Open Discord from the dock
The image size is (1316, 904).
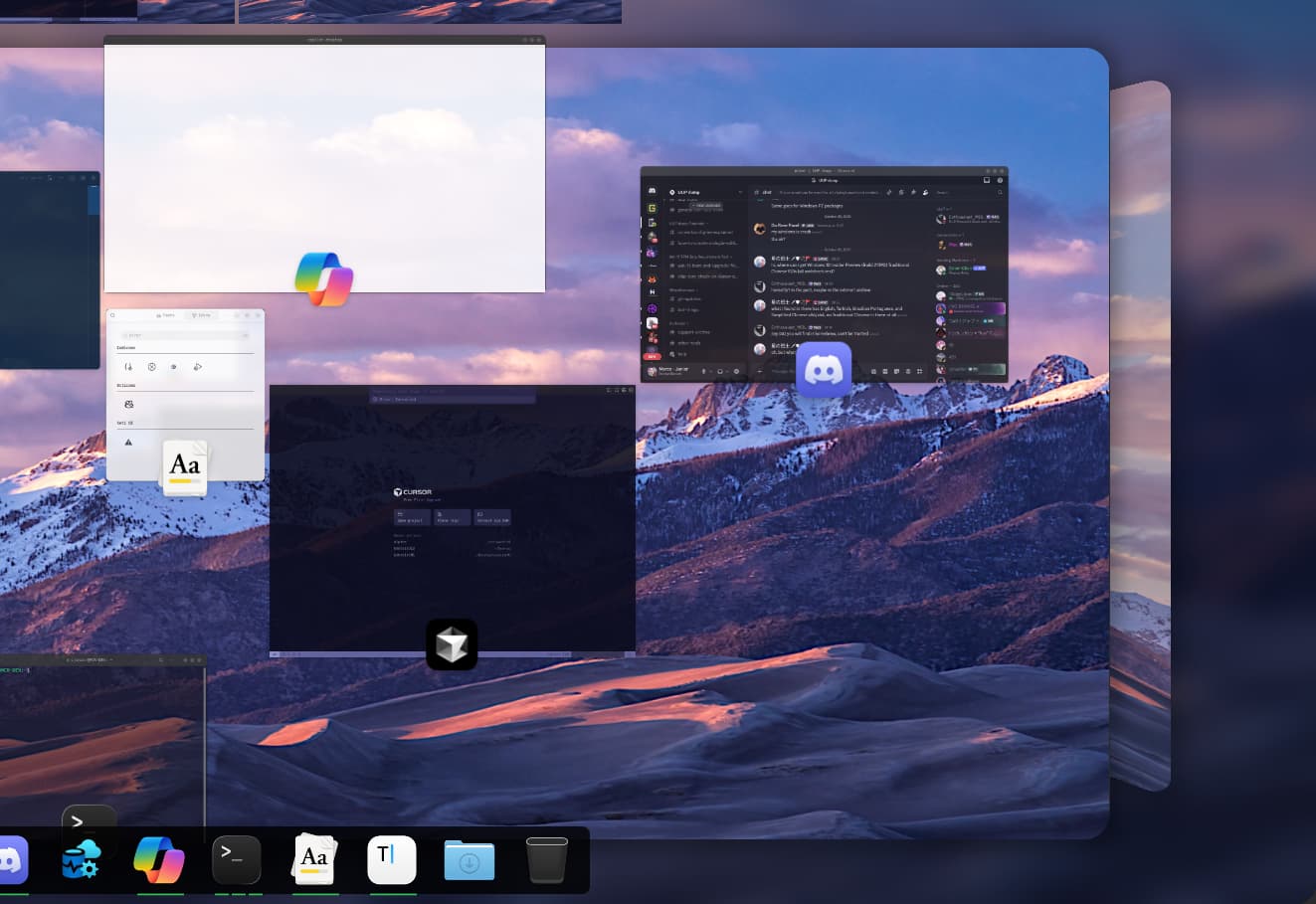[10, 859]
